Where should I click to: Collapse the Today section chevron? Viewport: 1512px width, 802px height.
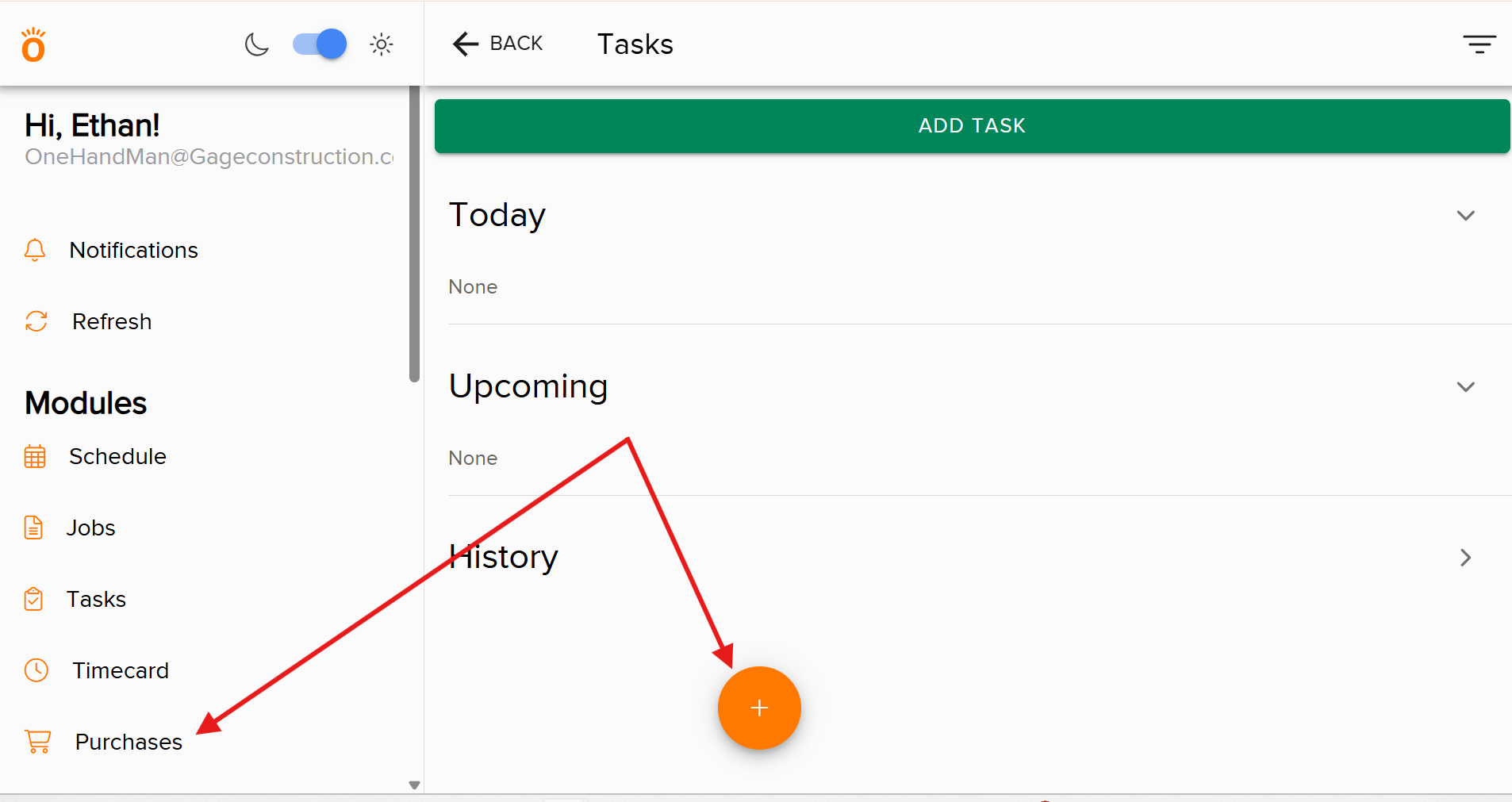(1465, 216)
